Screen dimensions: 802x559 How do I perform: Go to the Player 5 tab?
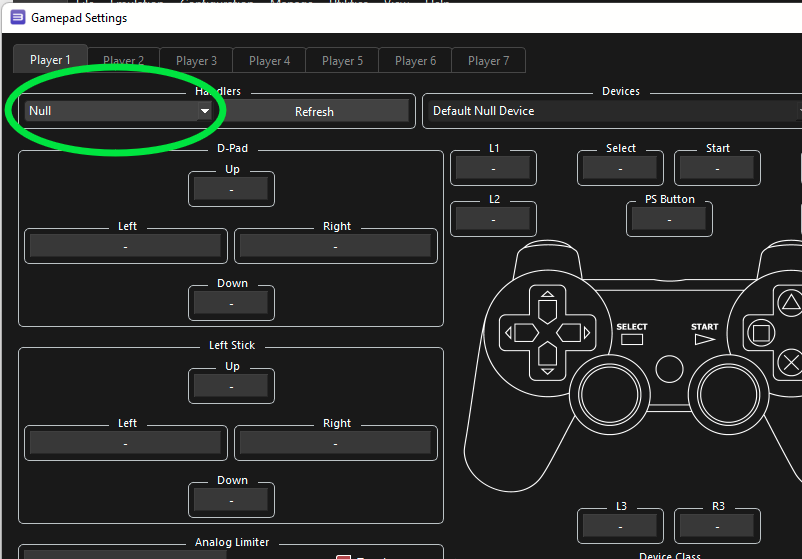pos(342,61)
